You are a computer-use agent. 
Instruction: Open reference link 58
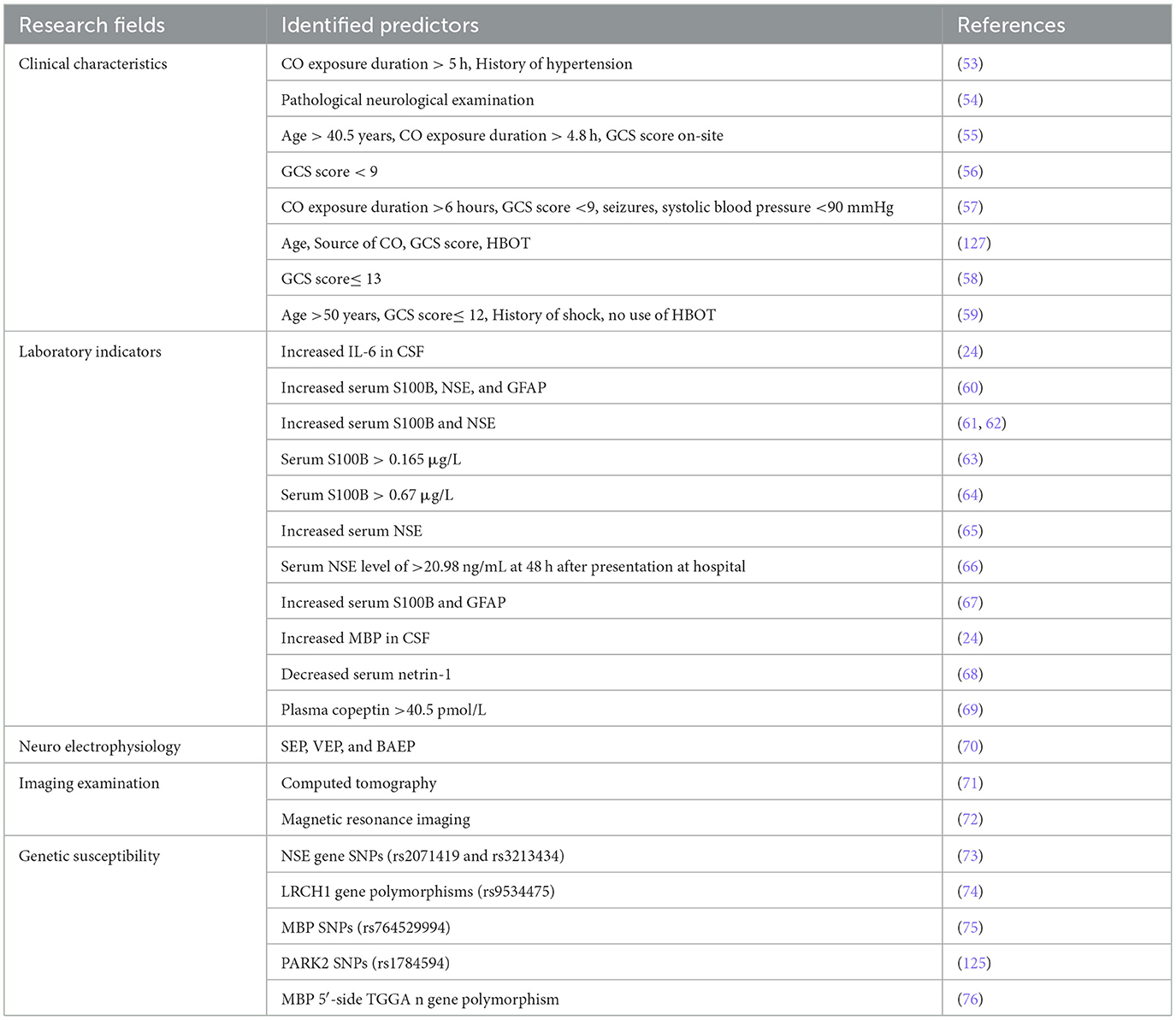(970, 280)
